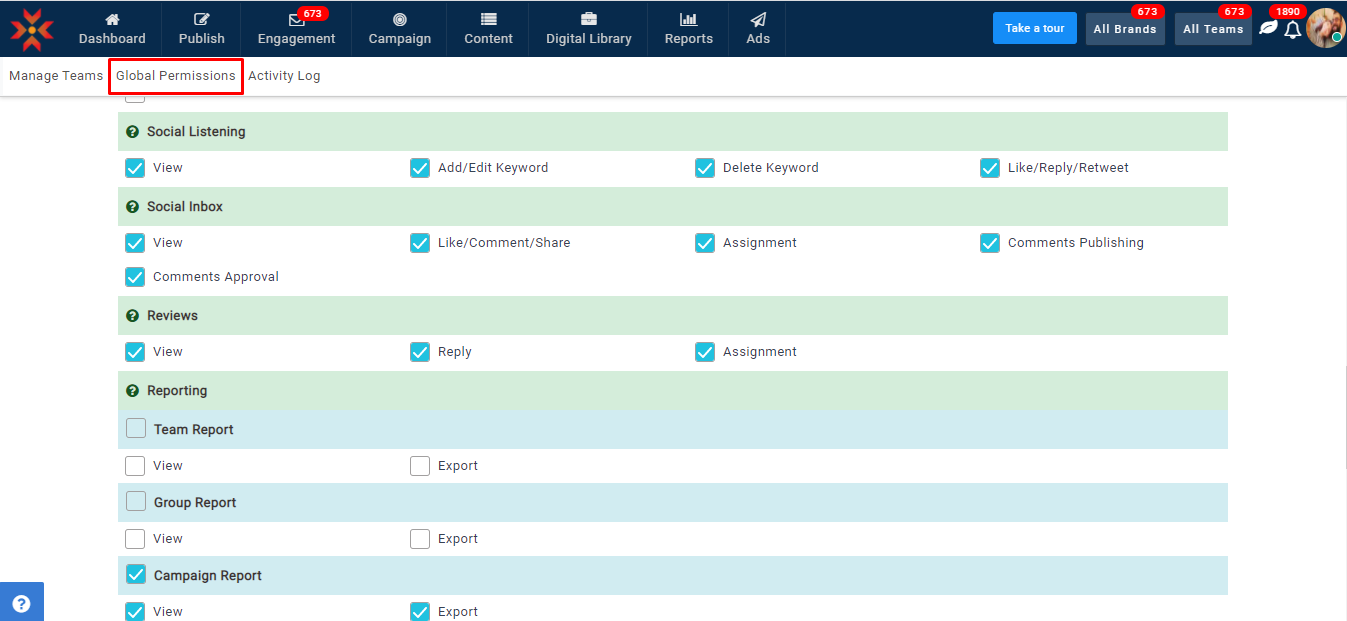The image size is (1347, 621).
Task: Click help icon beside Reporting
Action: (132, 391)
